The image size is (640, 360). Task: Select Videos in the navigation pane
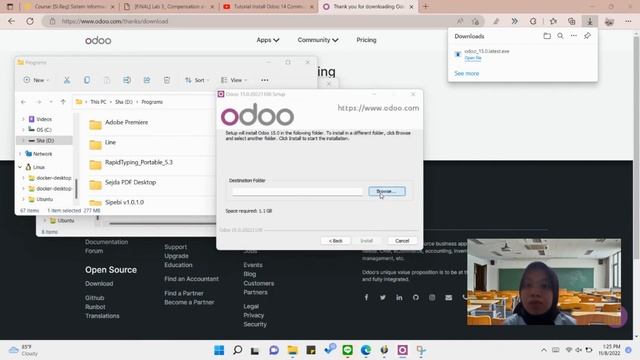pos(44,119)
